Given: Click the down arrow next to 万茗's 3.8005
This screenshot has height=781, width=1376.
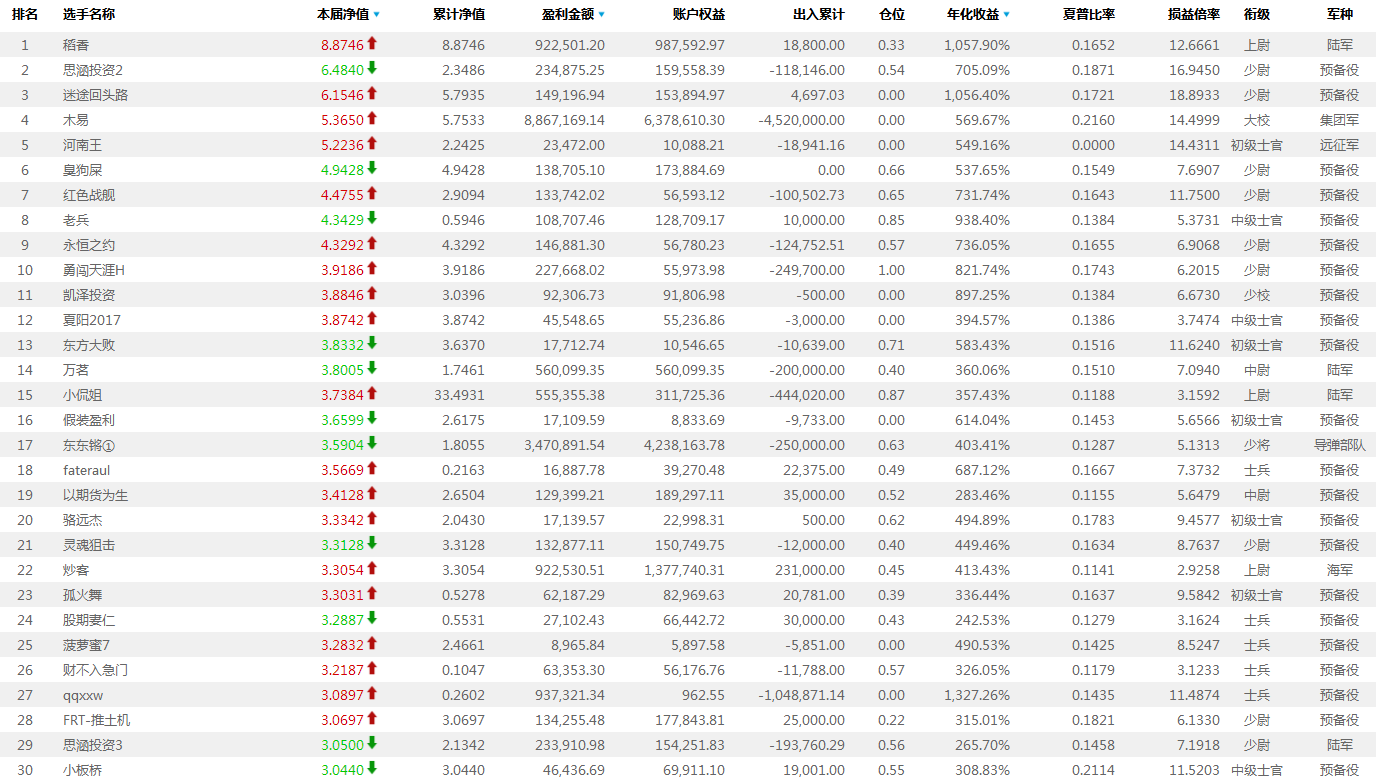Looking at the screenshot, I should point(372,368).
